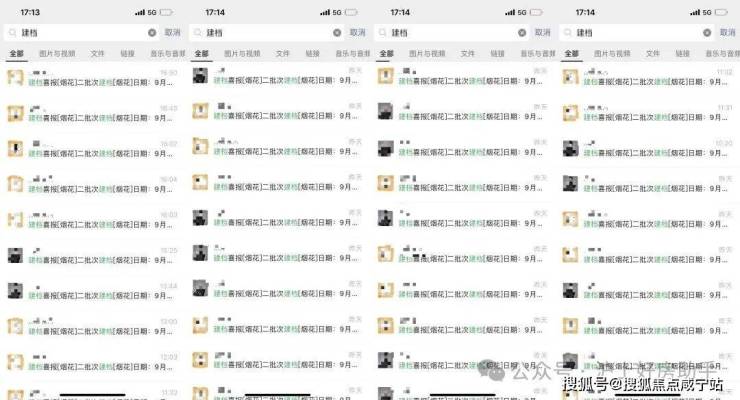Open the 链接 tab in the second screenshot

click(x=312, y=54)
